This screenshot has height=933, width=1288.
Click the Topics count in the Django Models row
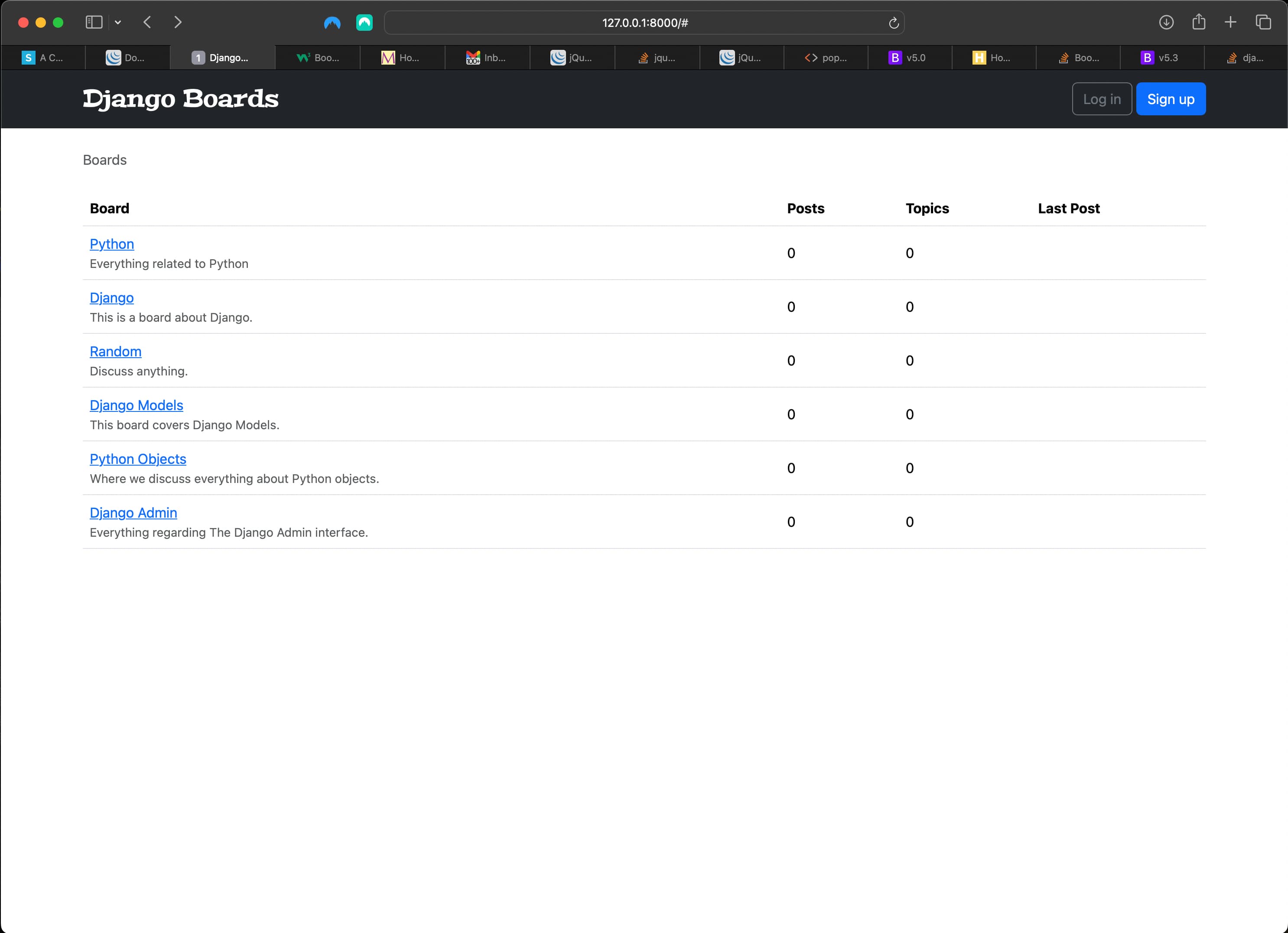click(x=909, y=415)
